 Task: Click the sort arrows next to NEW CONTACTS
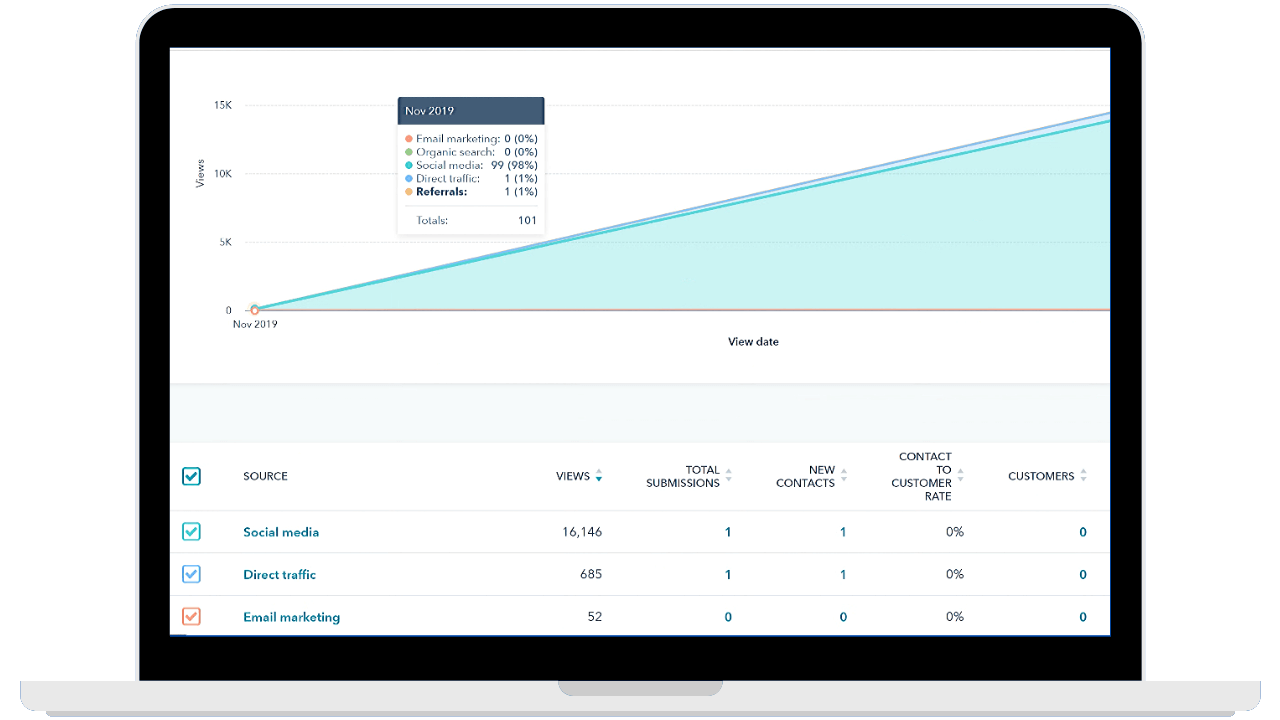(x=843, y=476)
